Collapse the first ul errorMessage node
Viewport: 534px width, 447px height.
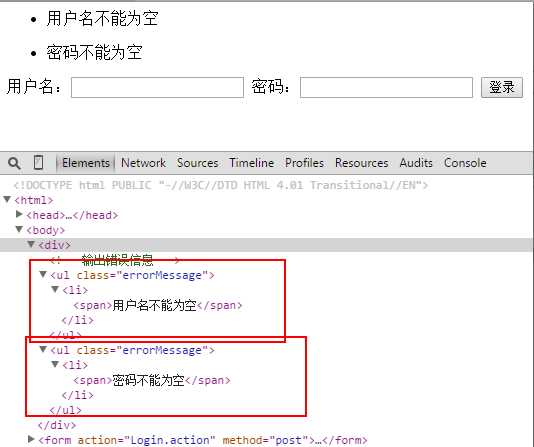click(x=43, y=274)
